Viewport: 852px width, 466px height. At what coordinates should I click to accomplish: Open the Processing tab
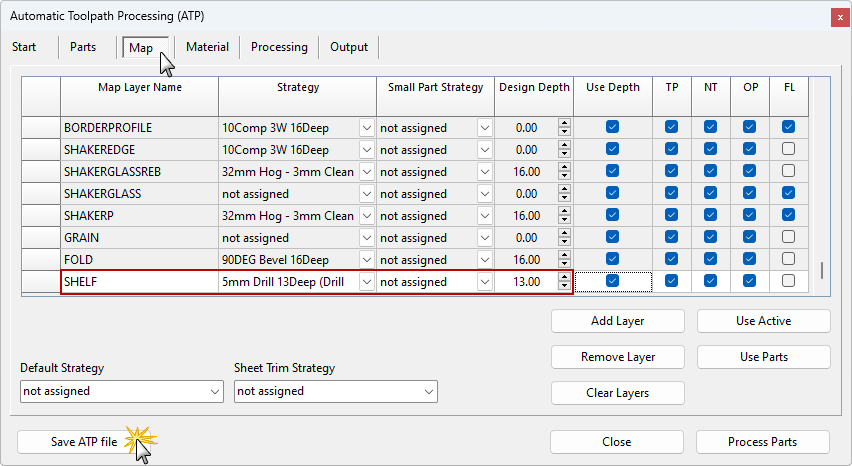pyautogui.click(x=279, y=47)
